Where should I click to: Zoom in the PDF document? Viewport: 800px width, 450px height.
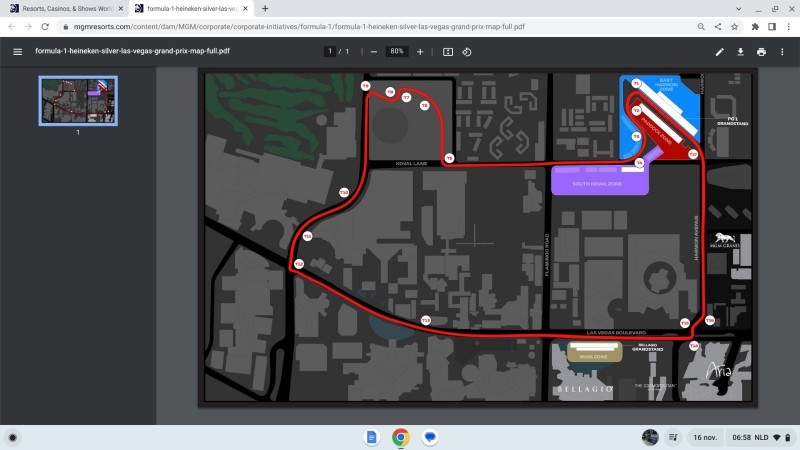tap(420, 51)
